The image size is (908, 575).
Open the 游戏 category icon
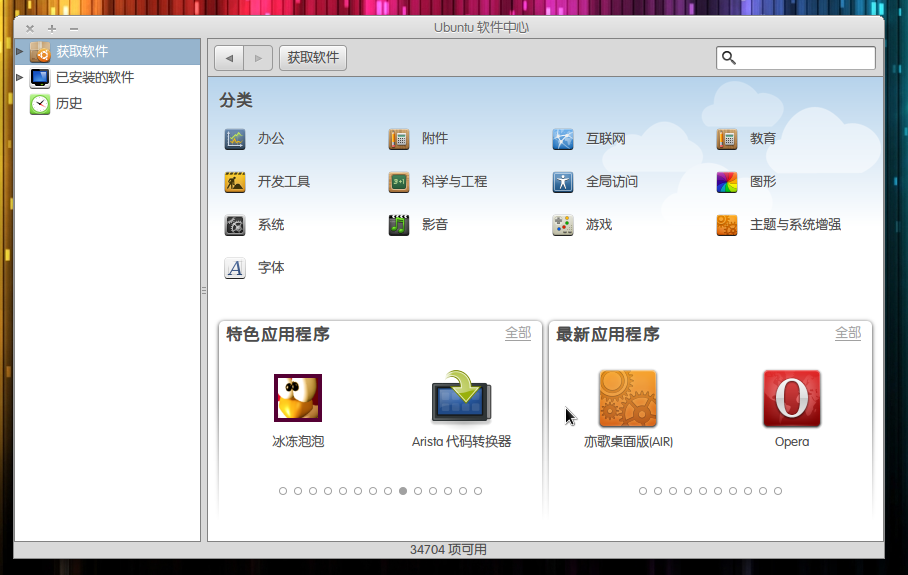coord(562,225)
